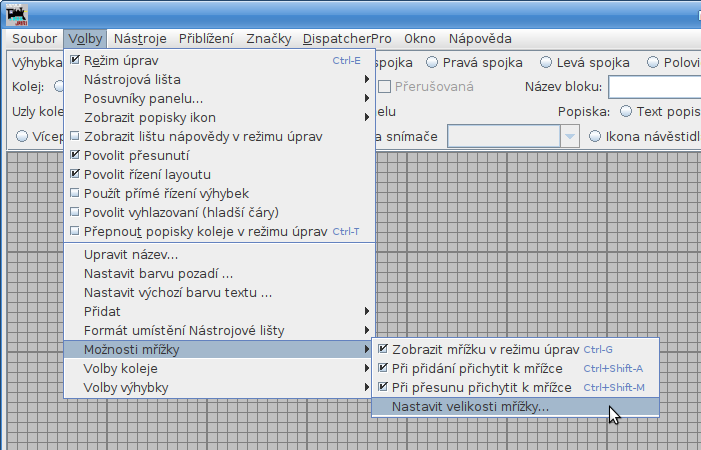
Task: Open the Volby koleje submenu
Action: [x=220, y=369]
